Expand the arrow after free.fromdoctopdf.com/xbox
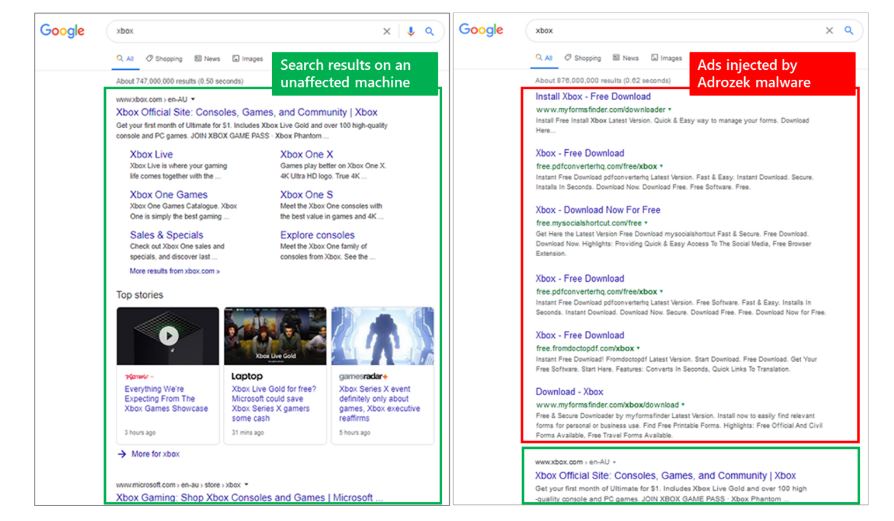 640,348
